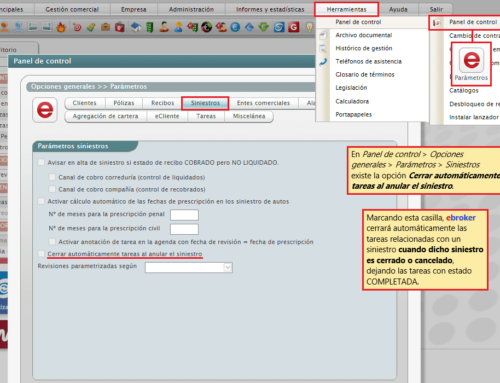Check Avisar en alta de siniestro option

coord(41,162)
